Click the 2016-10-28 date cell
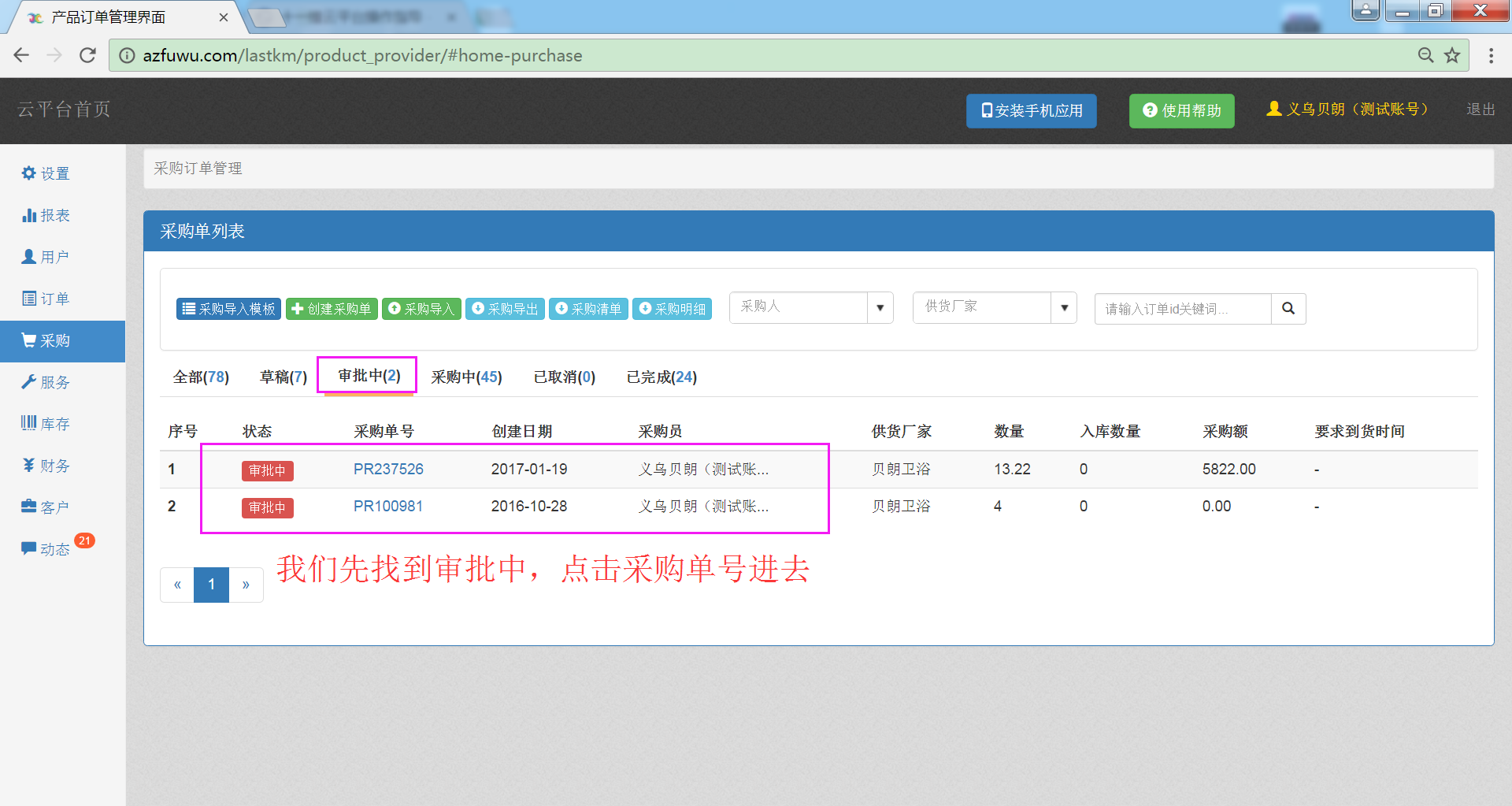This screenshot has width=1512, height=806. pos(529,506)
